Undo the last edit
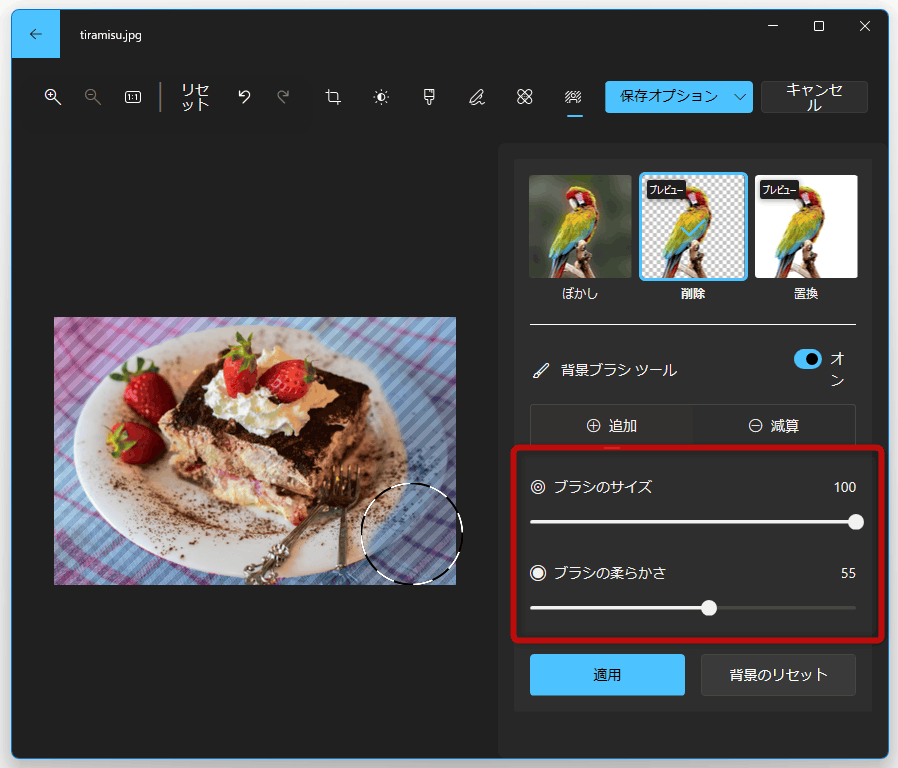 245,97
